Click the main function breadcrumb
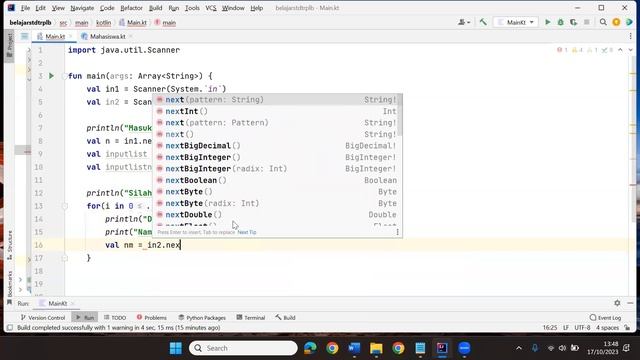 (x=165, y=22)
